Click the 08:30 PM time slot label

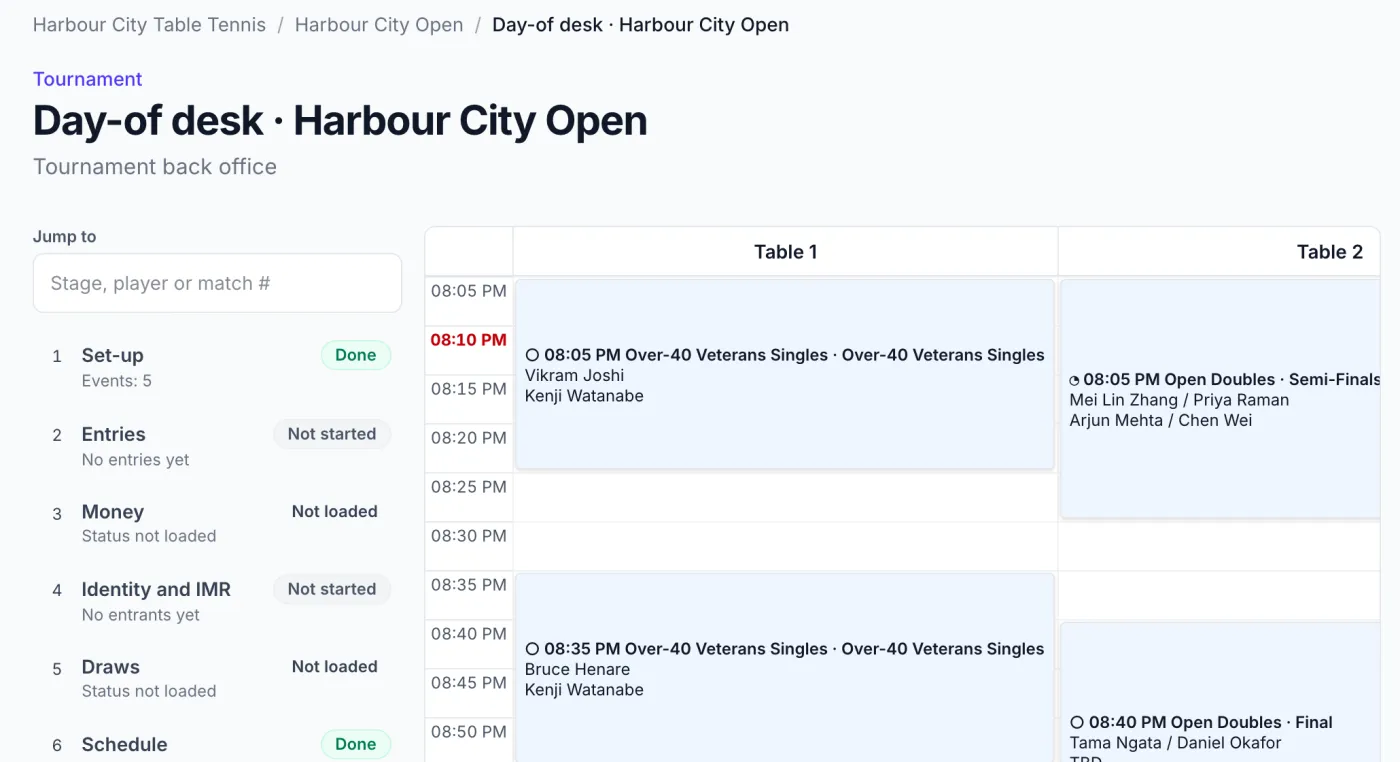[x=469, y=536]
